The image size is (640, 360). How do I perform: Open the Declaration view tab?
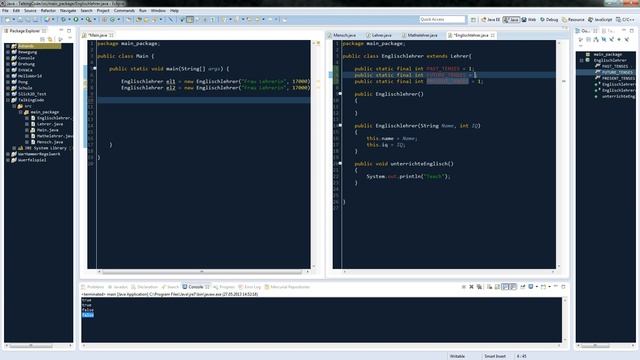coord(144,287)
